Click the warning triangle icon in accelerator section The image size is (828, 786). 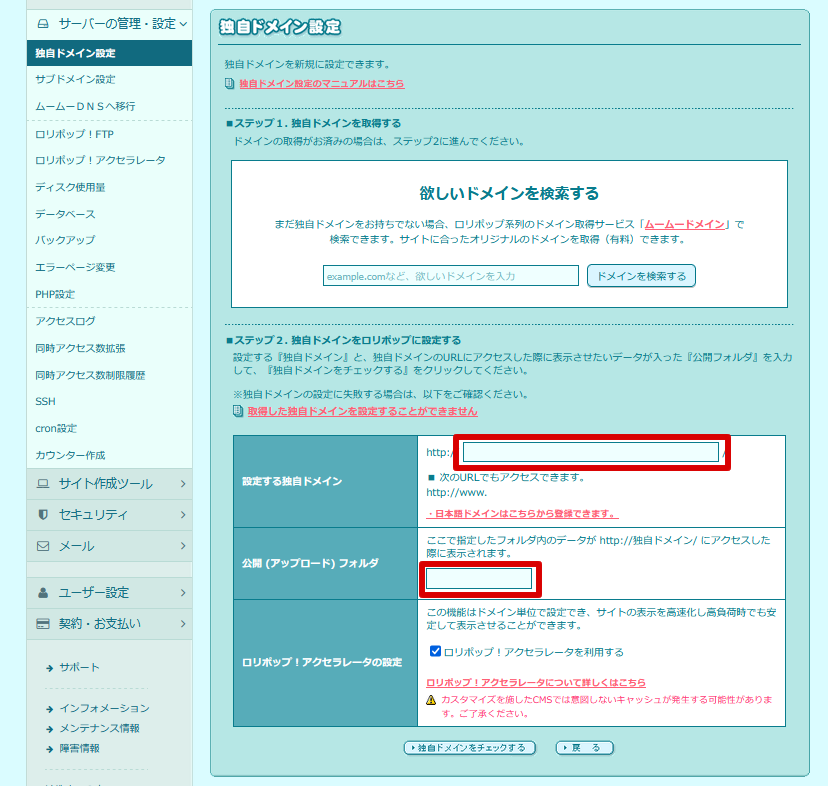click(x=432, y=701)
